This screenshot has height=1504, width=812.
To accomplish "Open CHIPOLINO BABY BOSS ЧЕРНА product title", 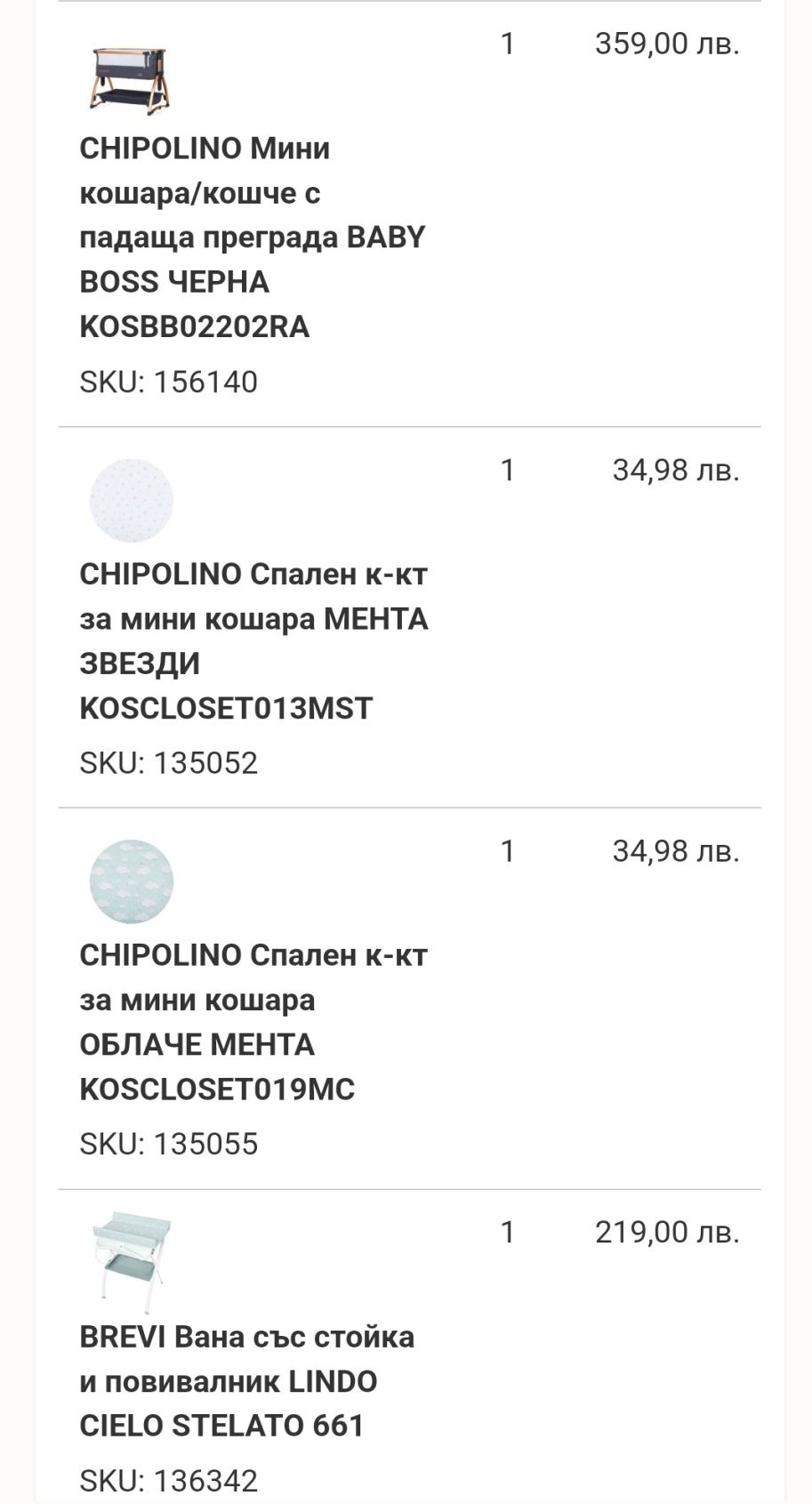I will click(253, 237).
